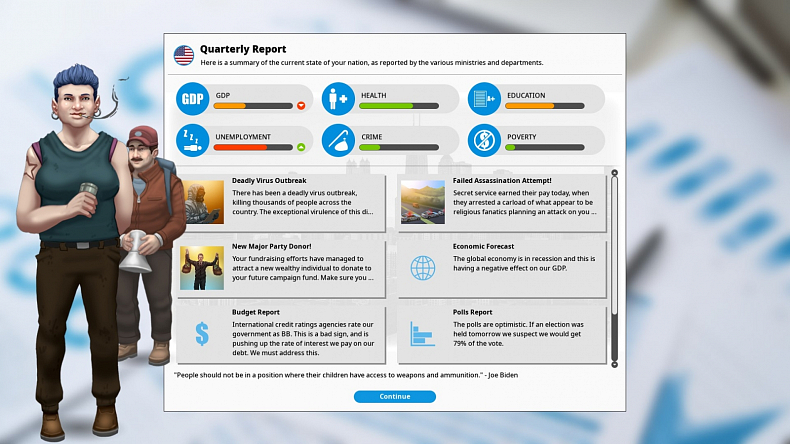Click the dollar sign icon for Budget Report
The width and height of the screenshot is (790, 444).
[202, 334]
